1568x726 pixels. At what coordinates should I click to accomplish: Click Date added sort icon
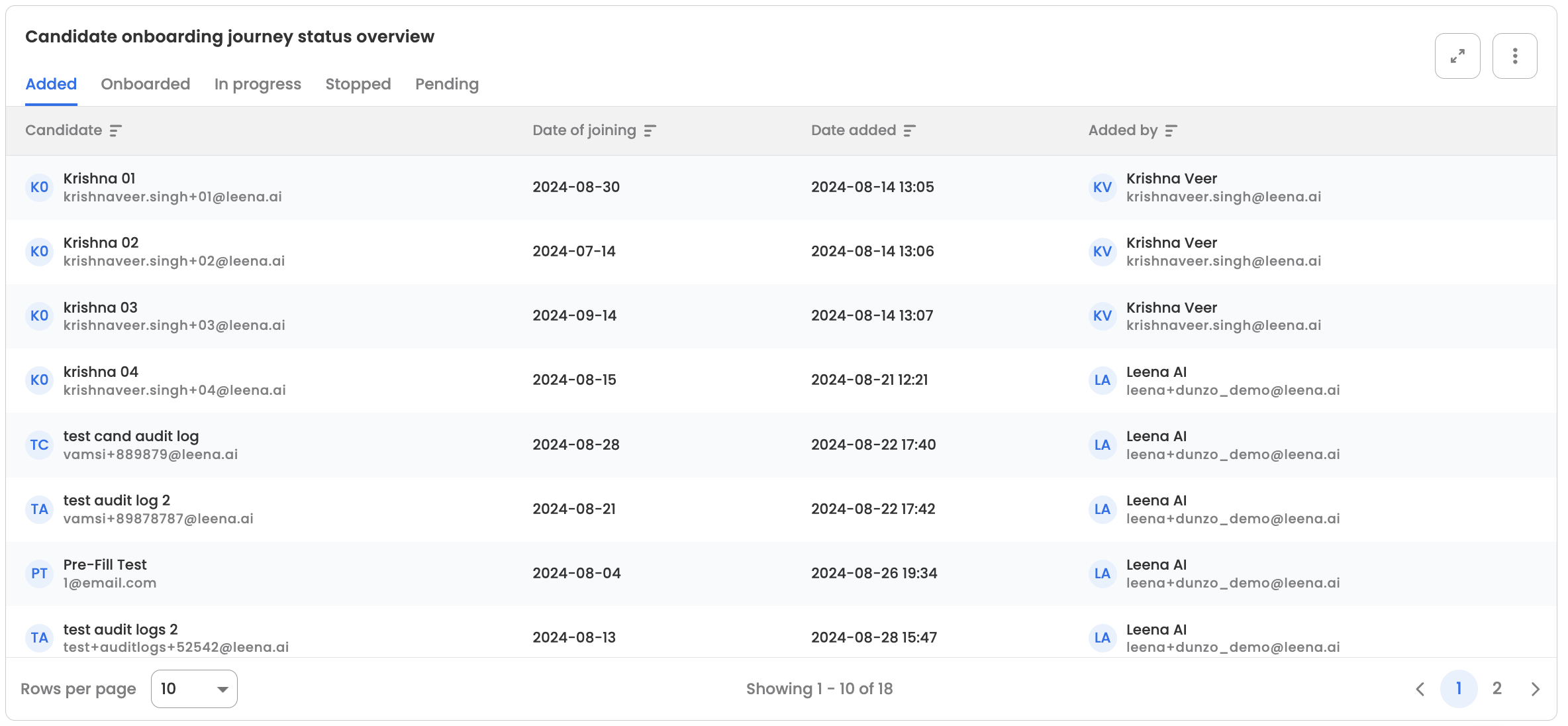(910, 130)
